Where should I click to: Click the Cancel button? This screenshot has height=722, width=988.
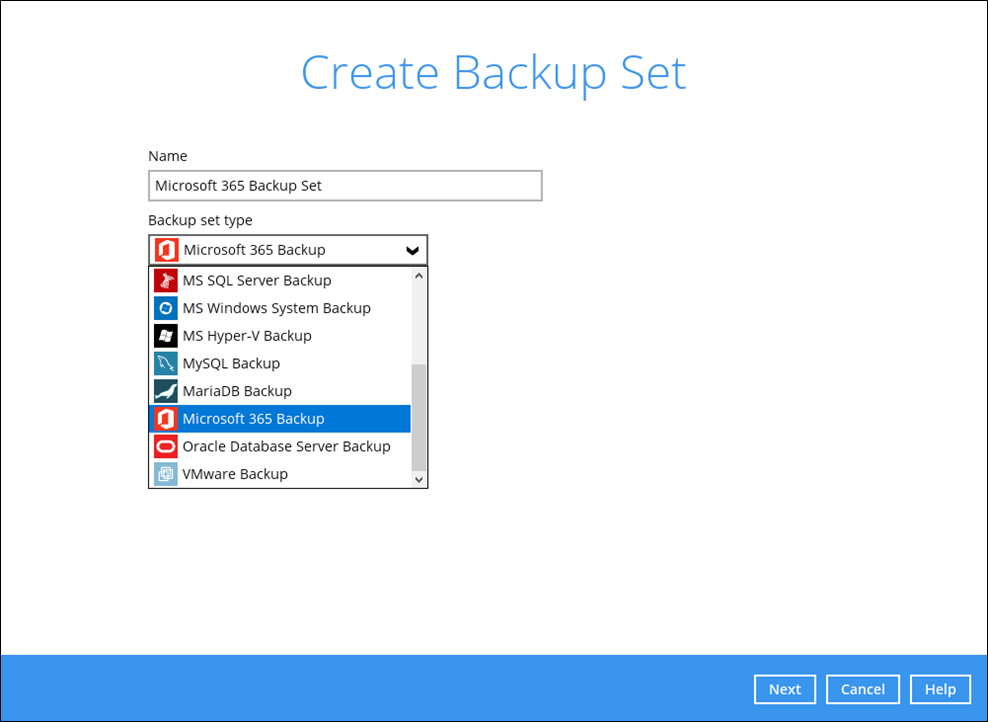coord(863,689)
